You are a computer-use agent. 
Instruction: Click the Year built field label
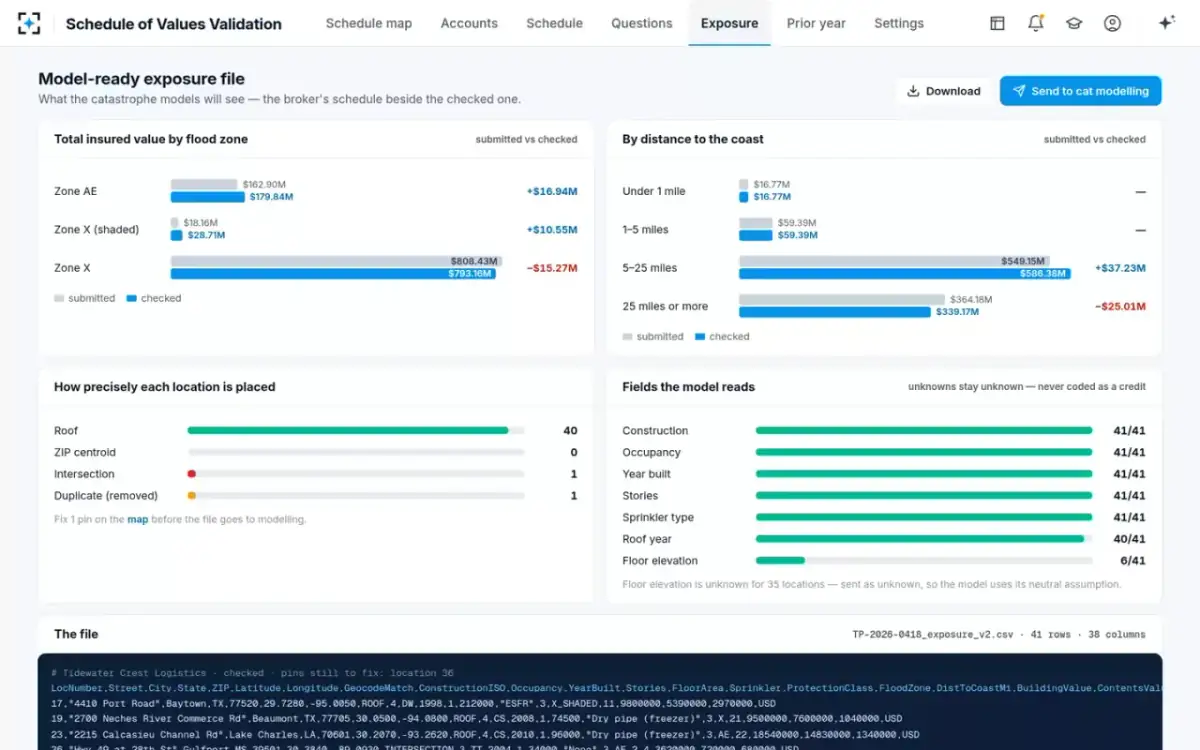click(x=646, y=474)
